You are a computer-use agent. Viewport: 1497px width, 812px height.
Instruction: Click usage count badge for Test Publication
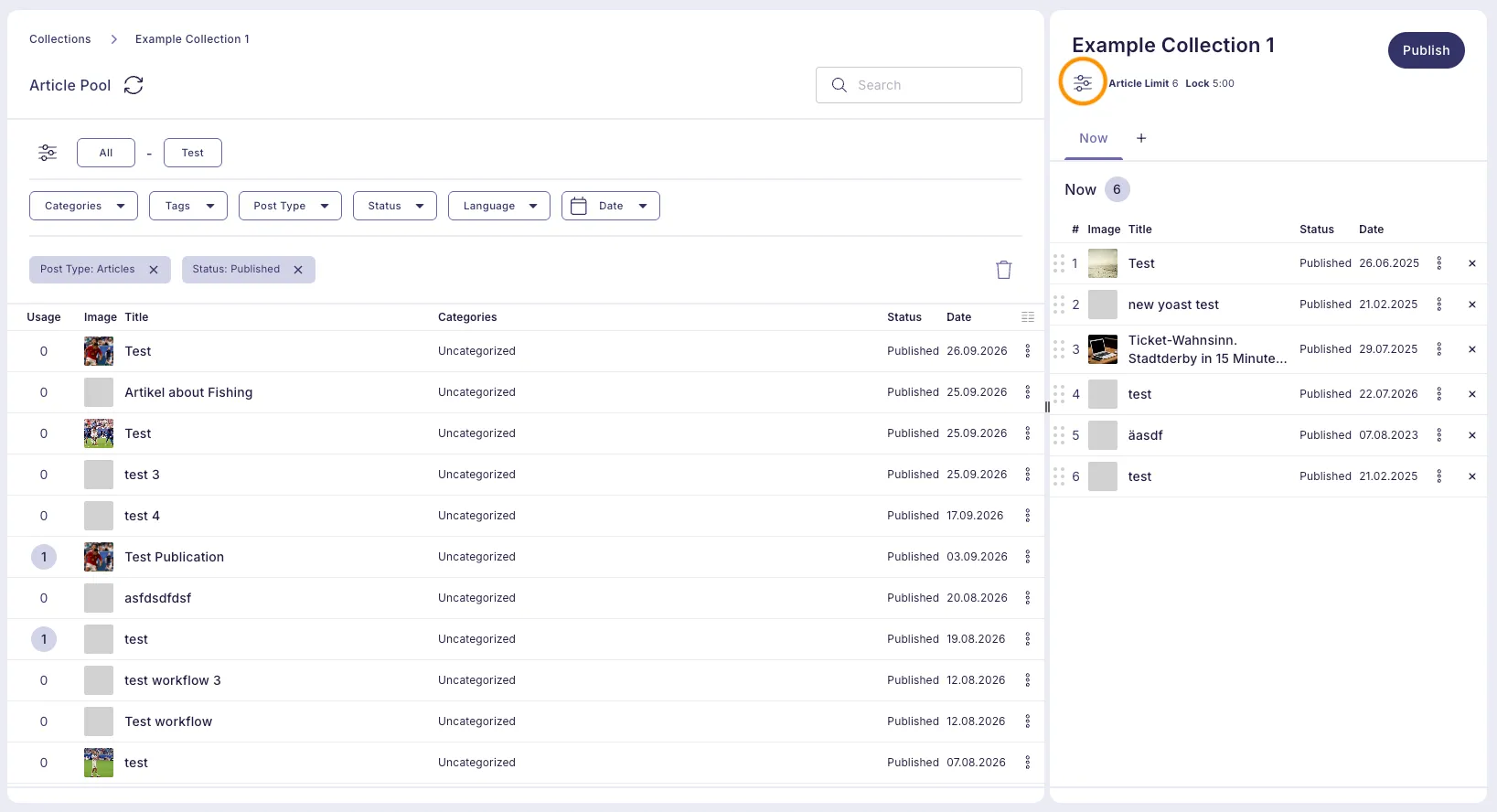[44, 557]
